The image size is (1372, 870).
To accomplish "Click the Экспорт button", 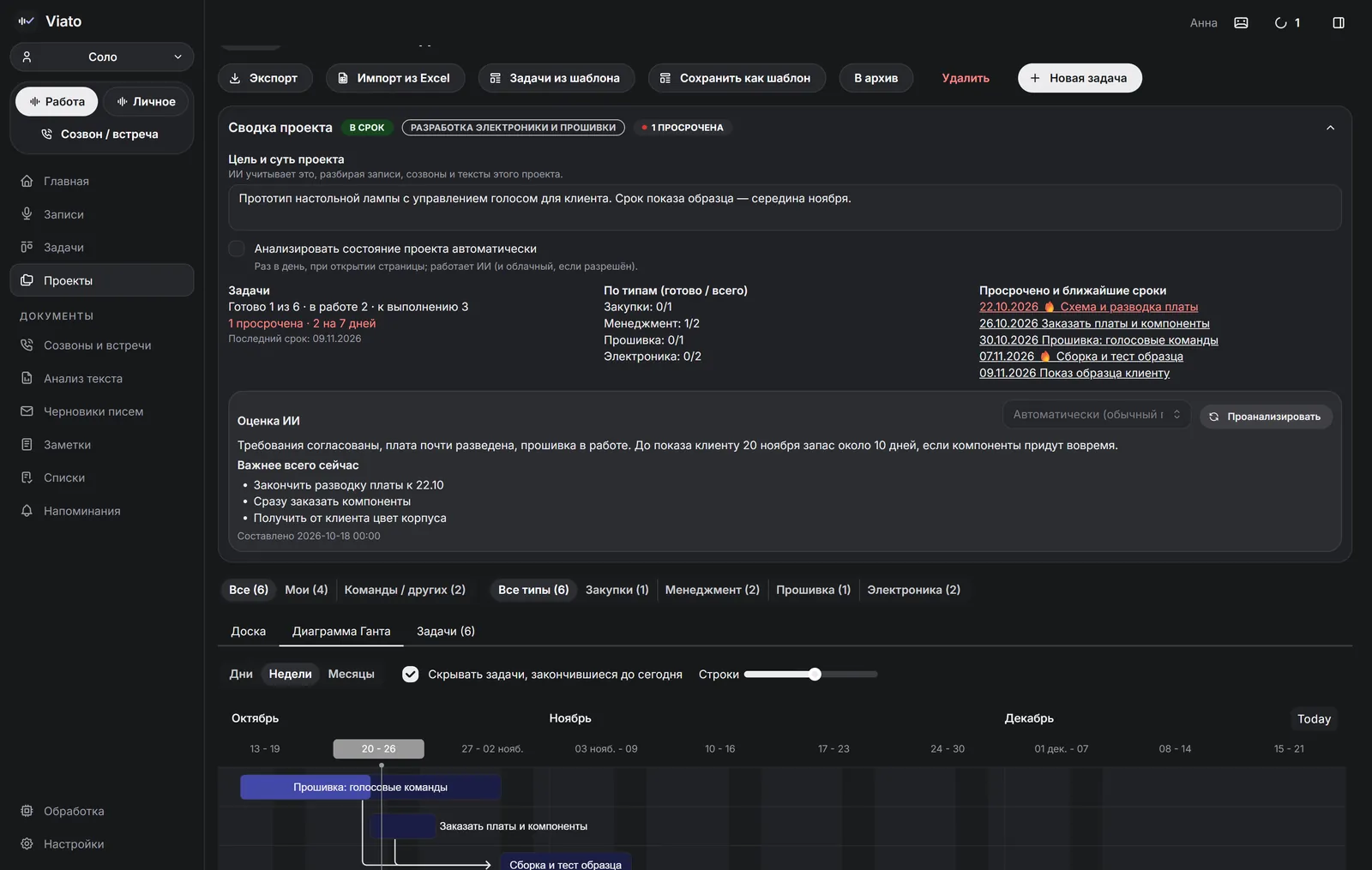I will 265,78.
